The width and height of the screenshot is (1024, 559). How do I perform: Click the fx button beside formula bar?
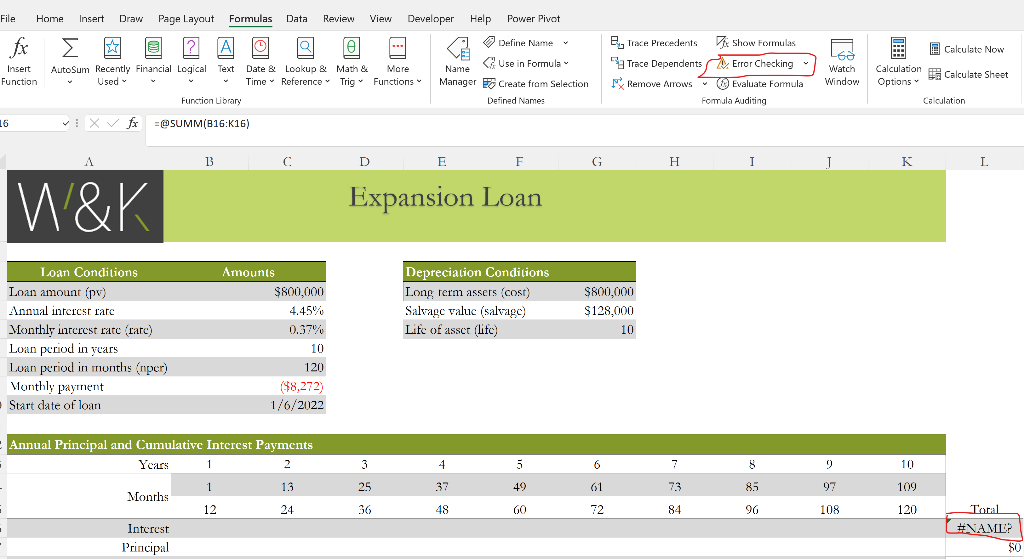click(x=133, y=123)
